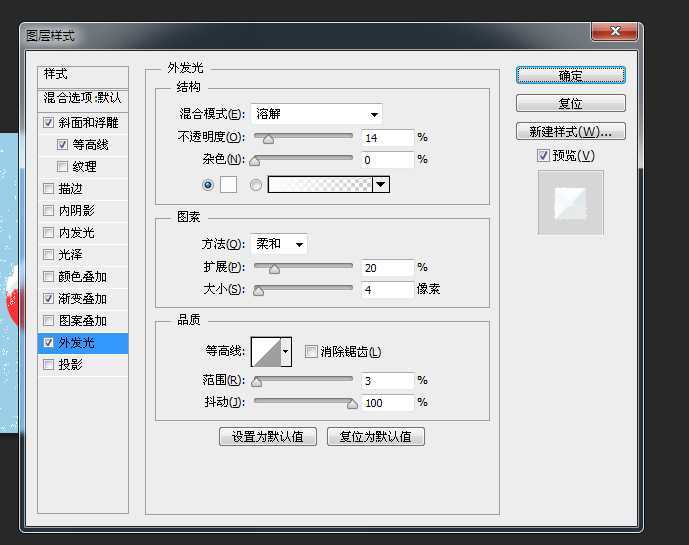689x545 pixels.
Task: Click the white glow color swatch
Action: tap(228, 185)
